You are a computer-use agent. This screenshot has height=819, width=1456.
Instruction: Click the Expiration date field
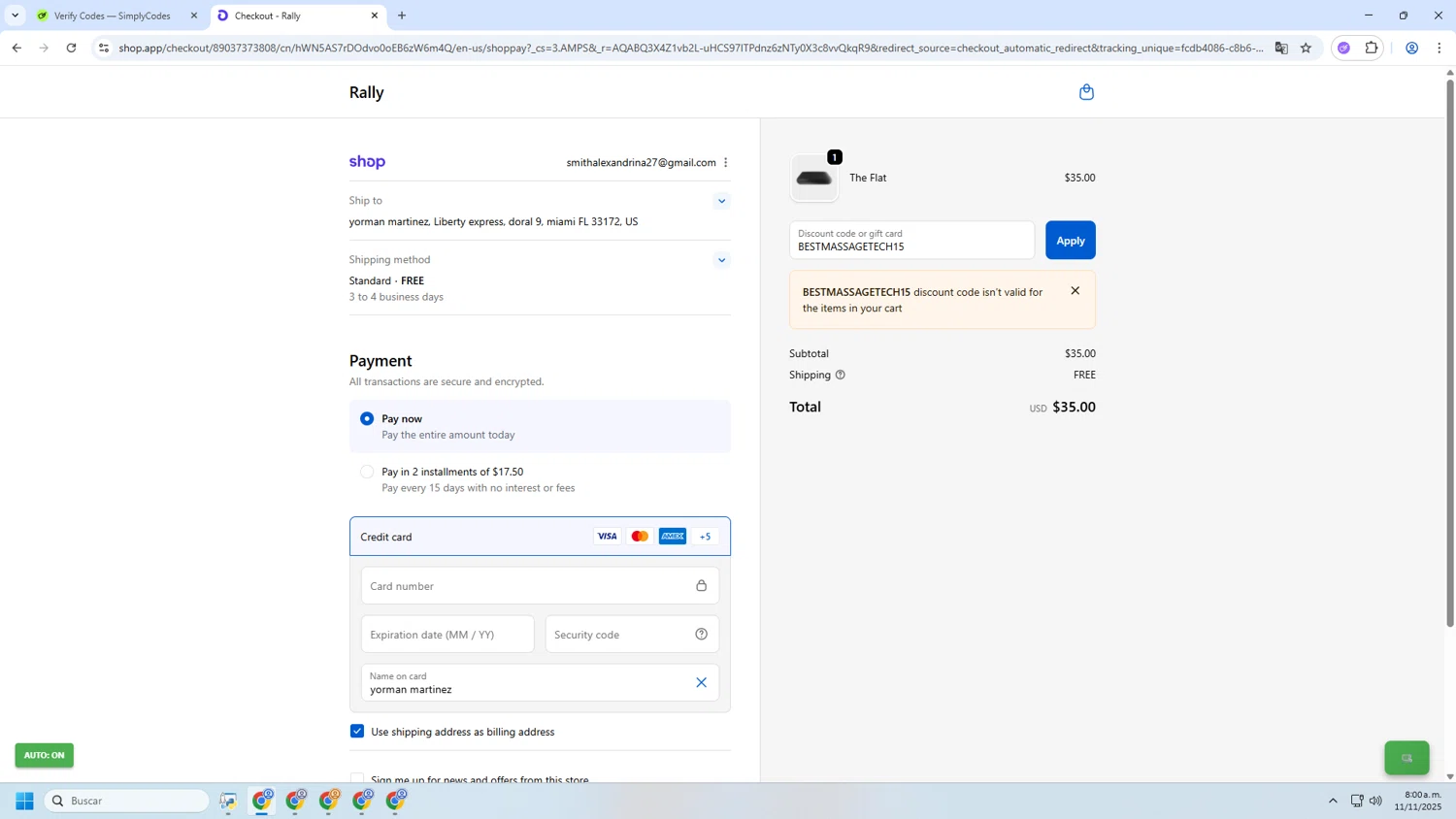(447, 635)
